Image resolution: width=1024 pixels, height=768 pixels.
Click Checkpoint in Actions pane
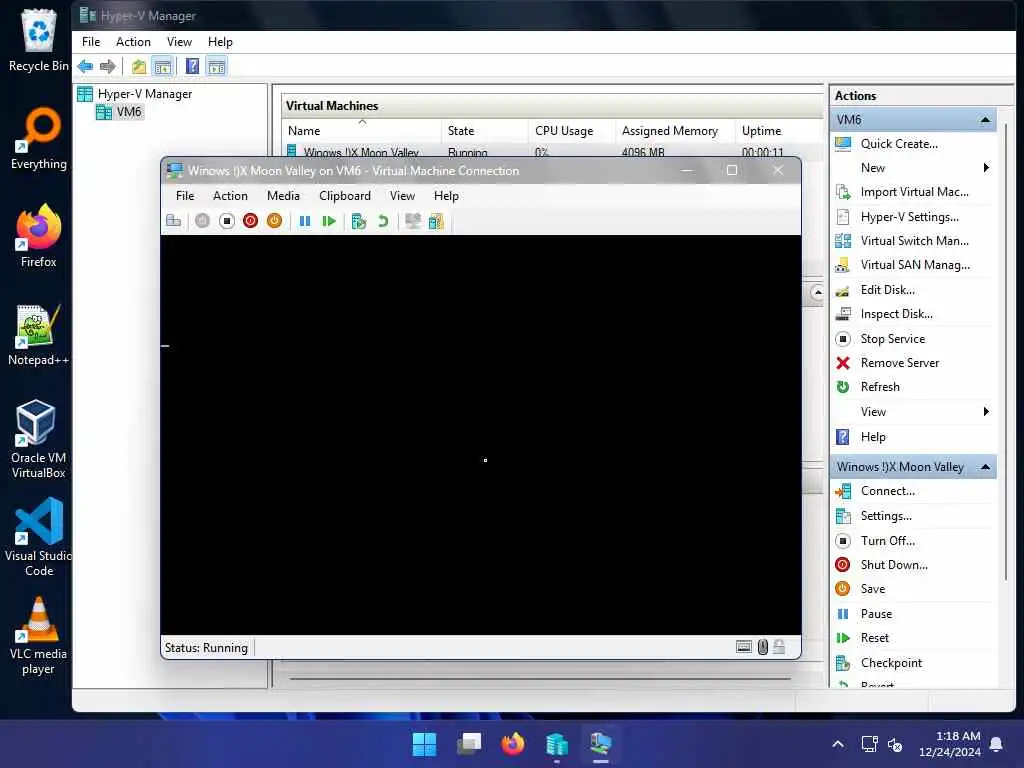(x=891, y=663)
